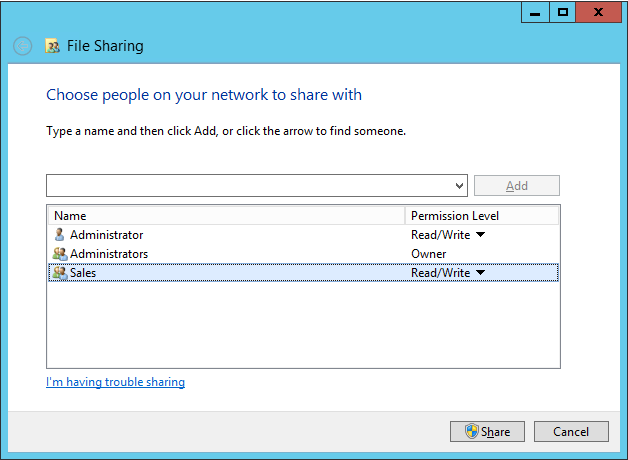Select the Sales row name

pos(83,273)
